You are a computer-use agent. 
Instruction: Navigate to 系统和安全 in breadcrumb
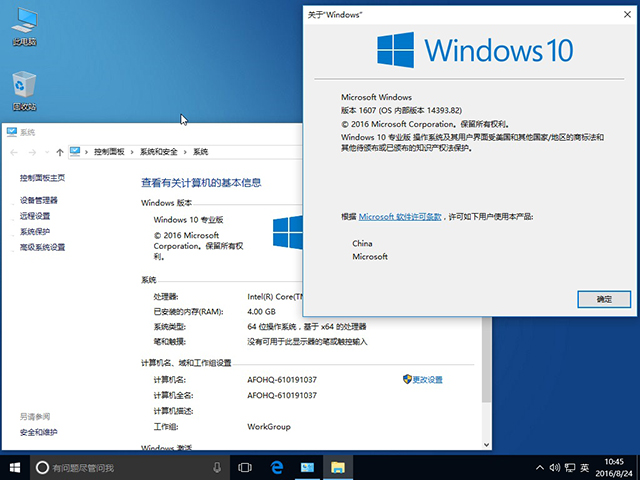pyautogui.click(x=159, y=152)
